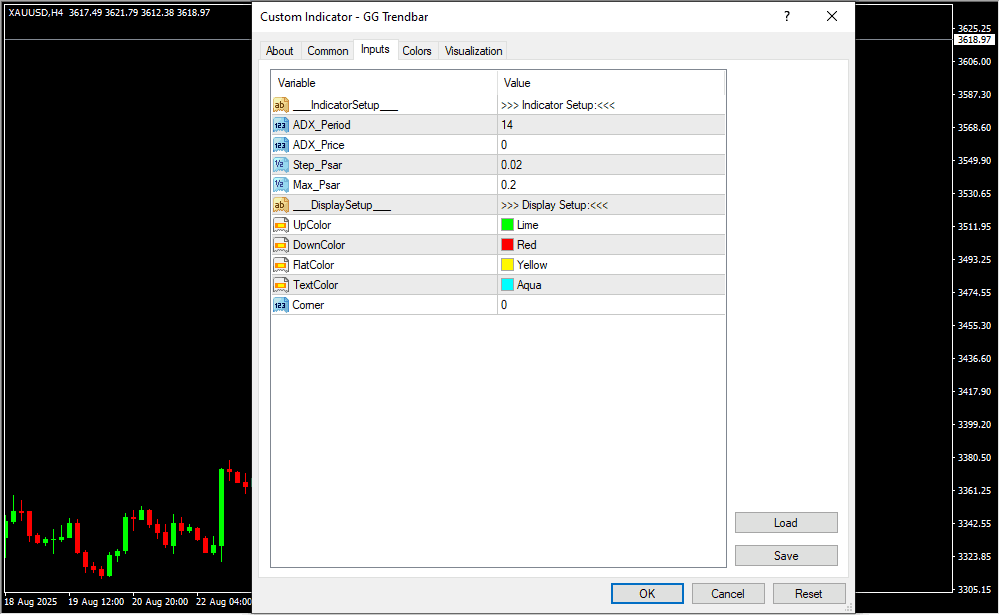Click the ADX_Period integer variable icon
Screen dimensions: 1000x615
(x=280, y=125)
